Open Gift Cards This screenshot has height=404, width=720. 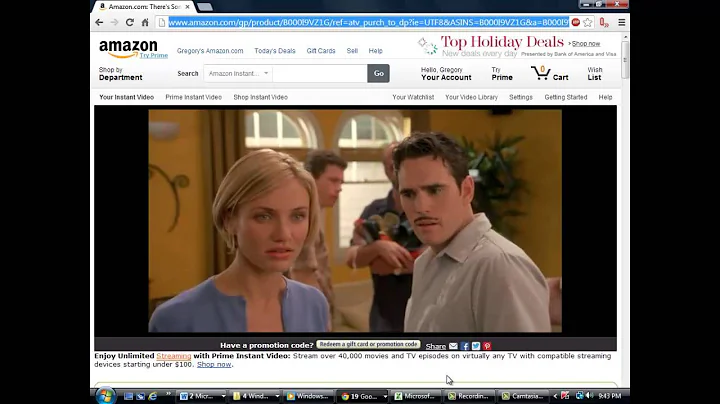click(321, 51)
